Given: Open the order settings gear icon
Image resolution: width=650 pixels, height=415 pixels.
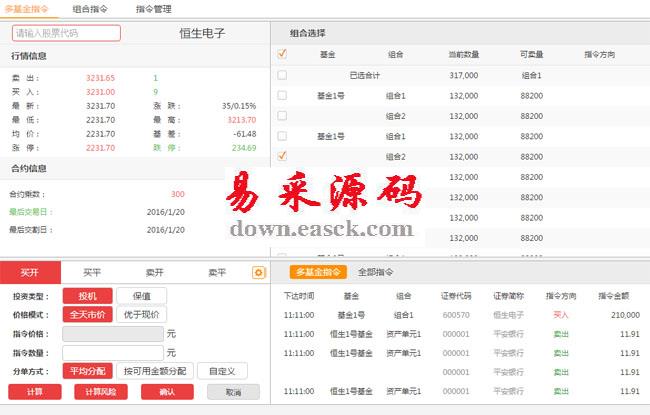Looking at the screenshot, I should click(259, 272).
